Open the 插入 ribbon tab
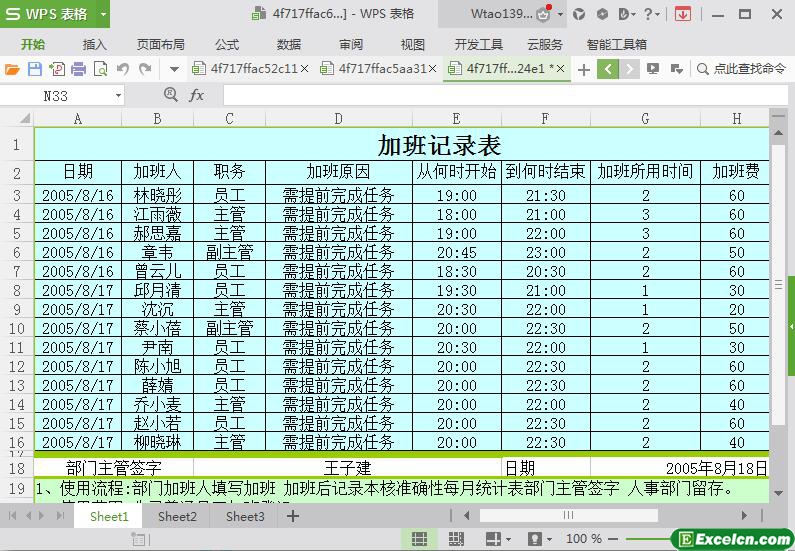Image resolution: width=795 pixels, height=551 pixels. 95,45
